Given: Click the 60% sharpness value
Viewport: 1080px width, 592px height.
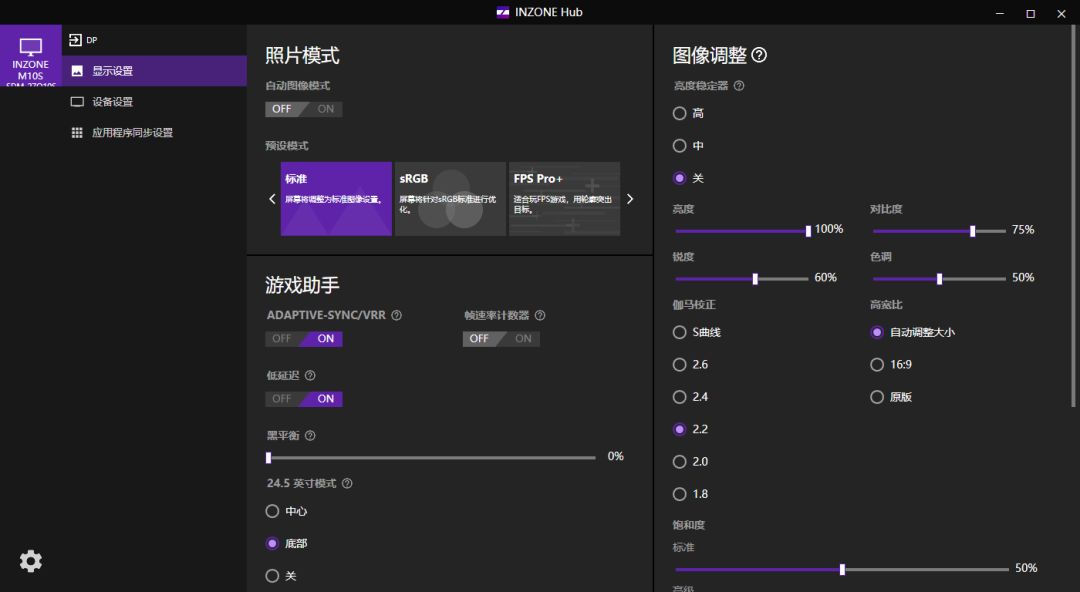Looking at the screenshot, I should coord(825,278).
